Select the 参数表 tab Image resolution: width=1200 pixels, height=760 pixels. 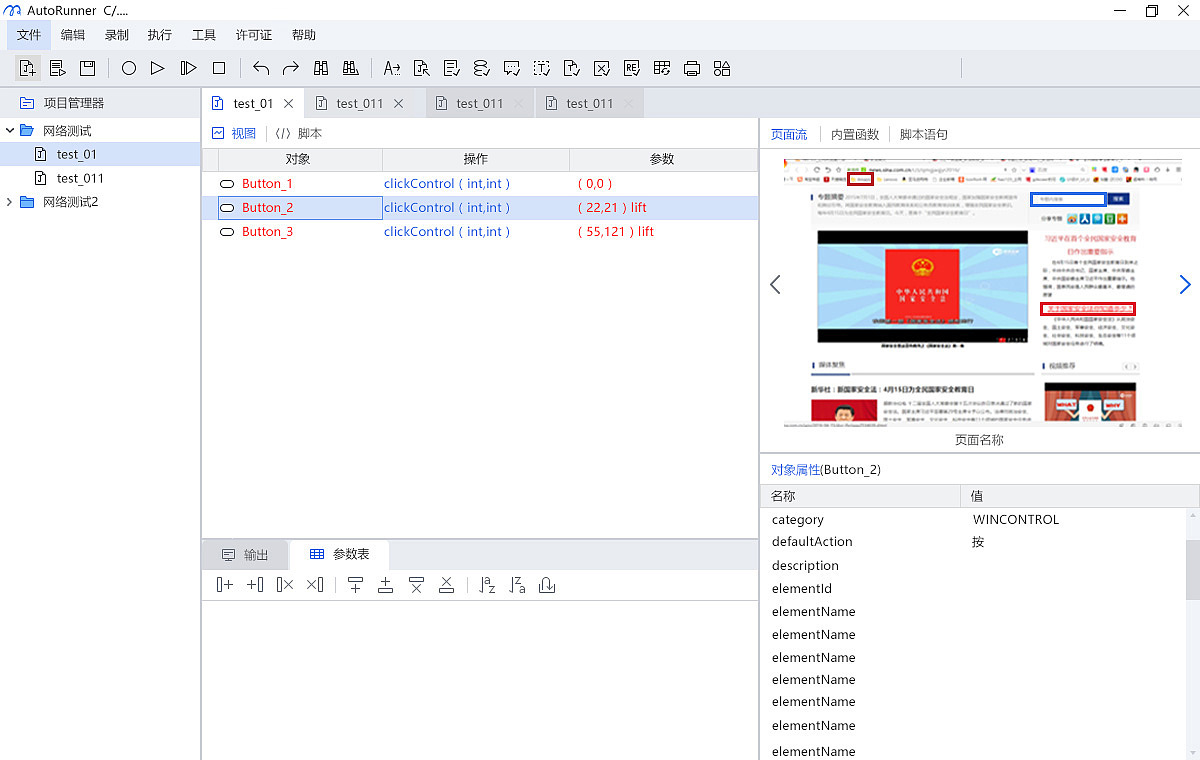340,555
